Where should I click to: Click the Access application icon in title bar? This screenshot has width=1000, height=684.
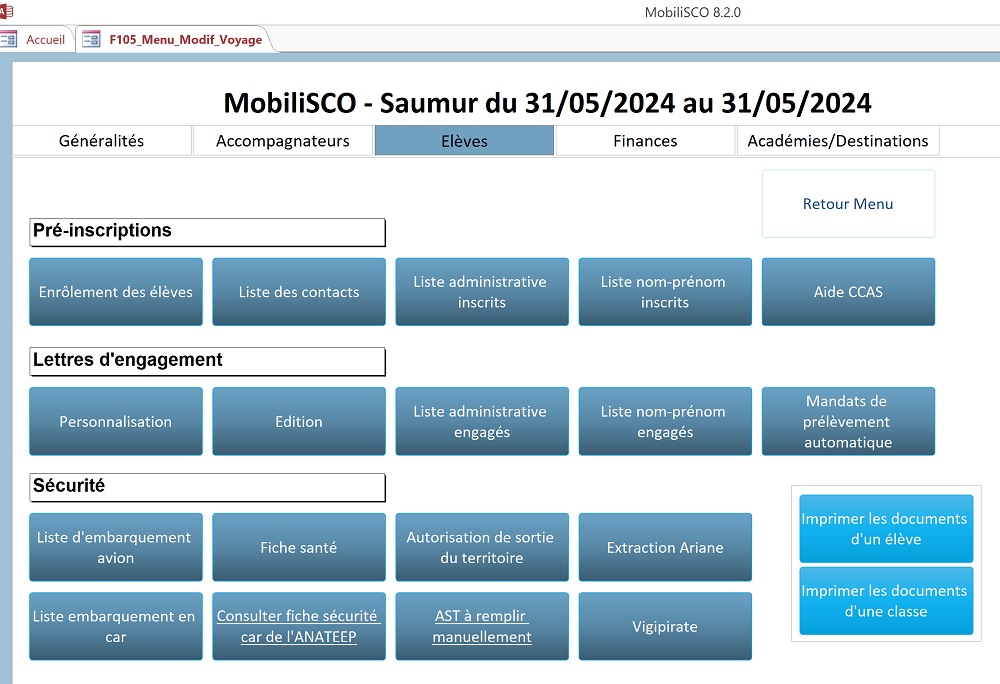(6, 11)
